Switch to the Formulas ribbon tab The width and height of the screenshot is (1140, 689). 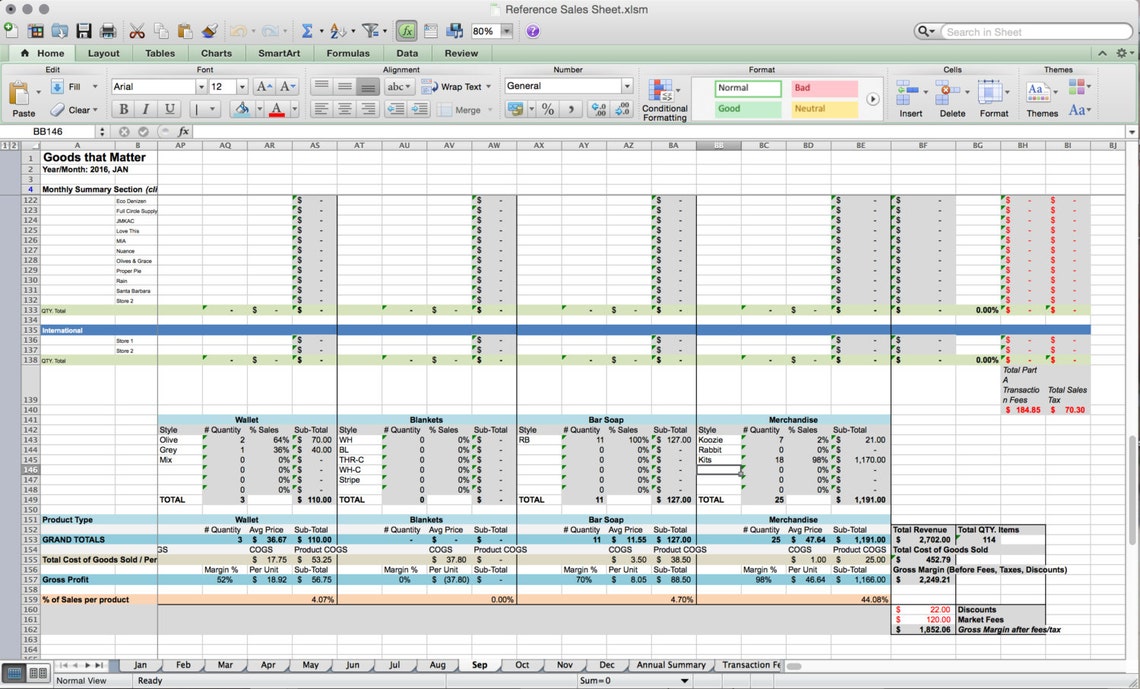click(348, 52)
